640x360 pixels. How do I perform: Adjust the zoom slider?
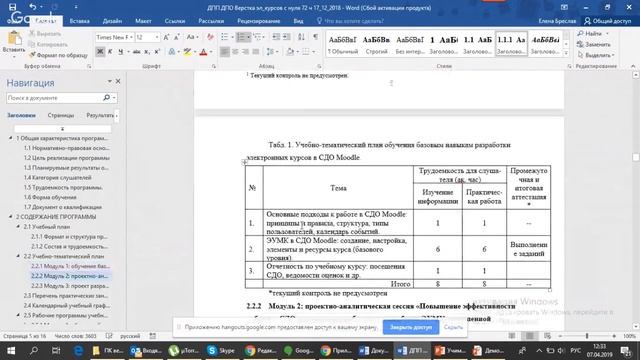click(587, 336)
